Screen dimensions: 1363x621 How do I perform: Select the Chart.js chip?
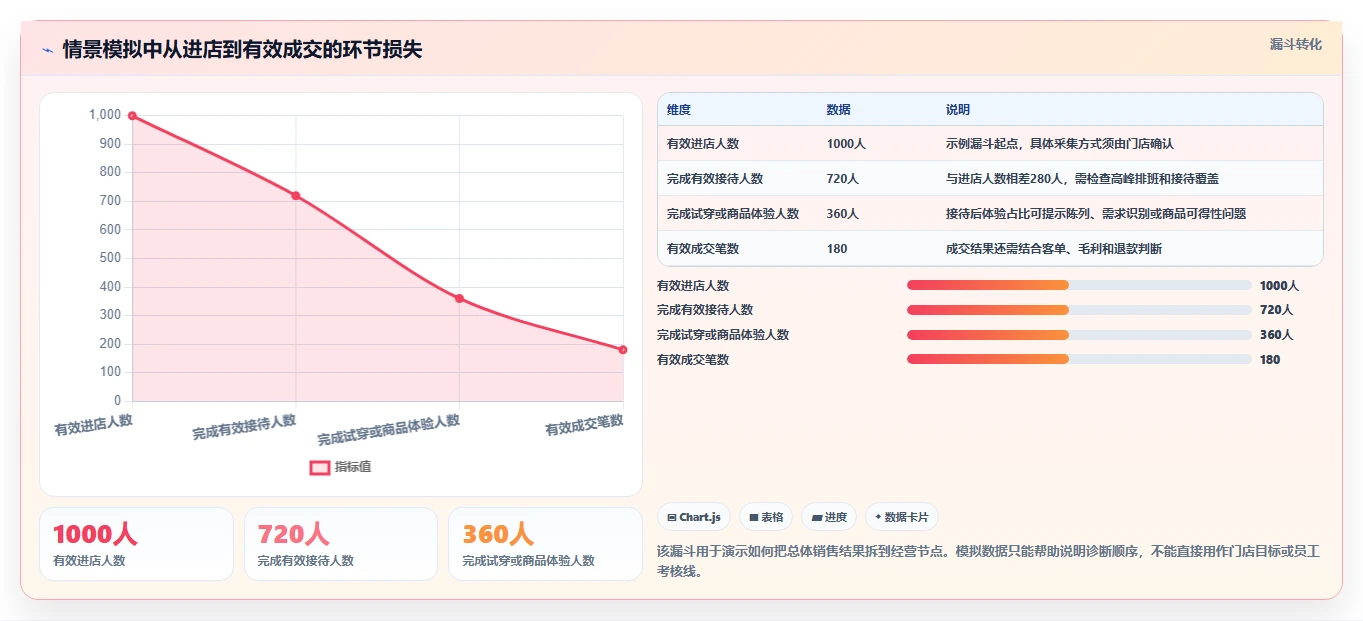coord(694,517)
